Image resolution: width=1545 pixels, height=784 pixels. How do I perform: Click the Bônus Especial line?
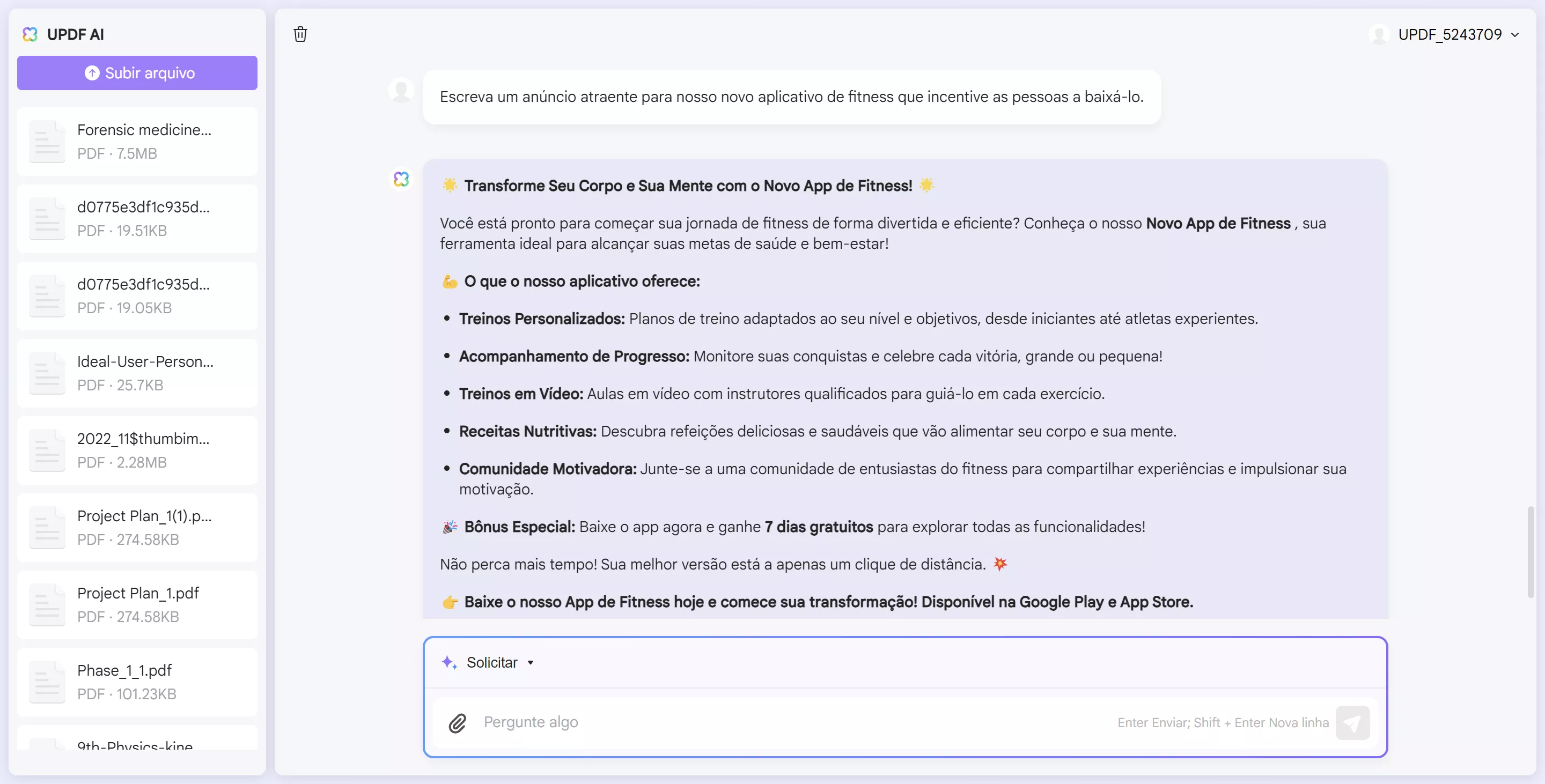click(793, 527)
